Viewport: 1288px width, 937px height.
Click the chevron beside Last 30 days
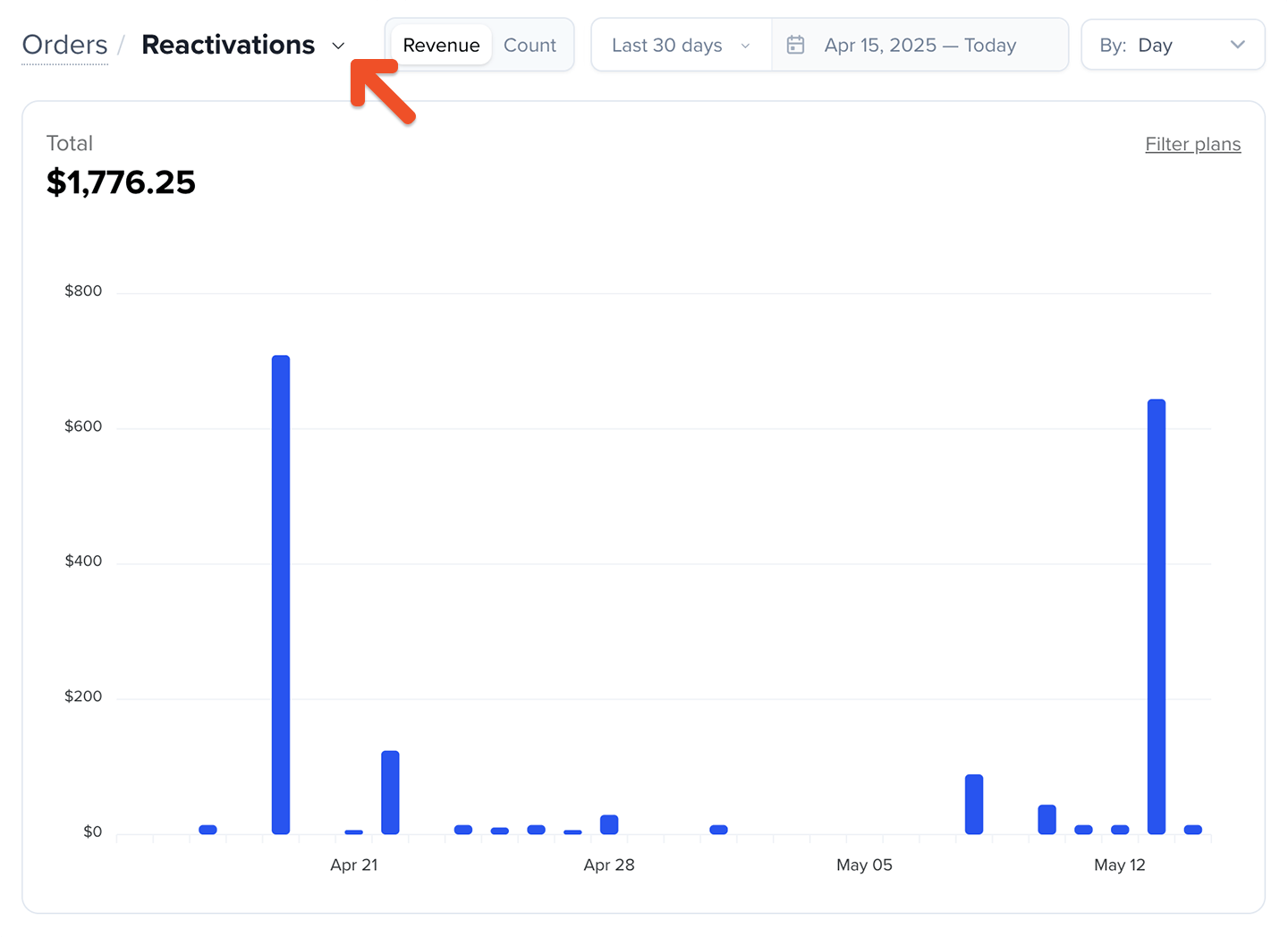745,45
